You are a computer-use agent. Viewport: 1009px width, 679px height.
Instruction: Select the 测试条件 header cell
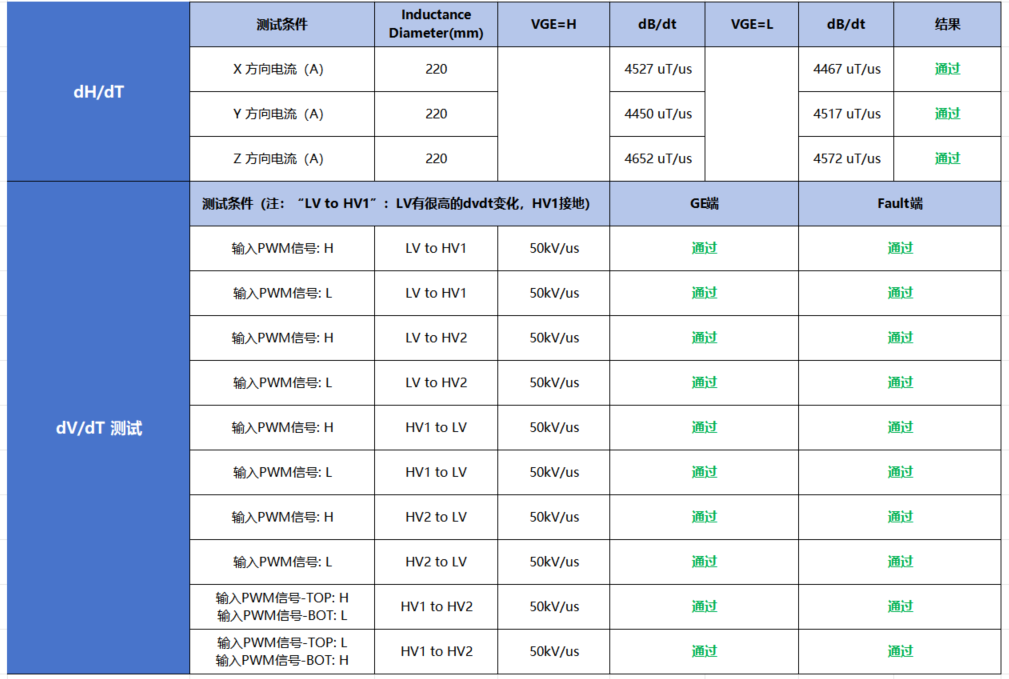[282, 24]
